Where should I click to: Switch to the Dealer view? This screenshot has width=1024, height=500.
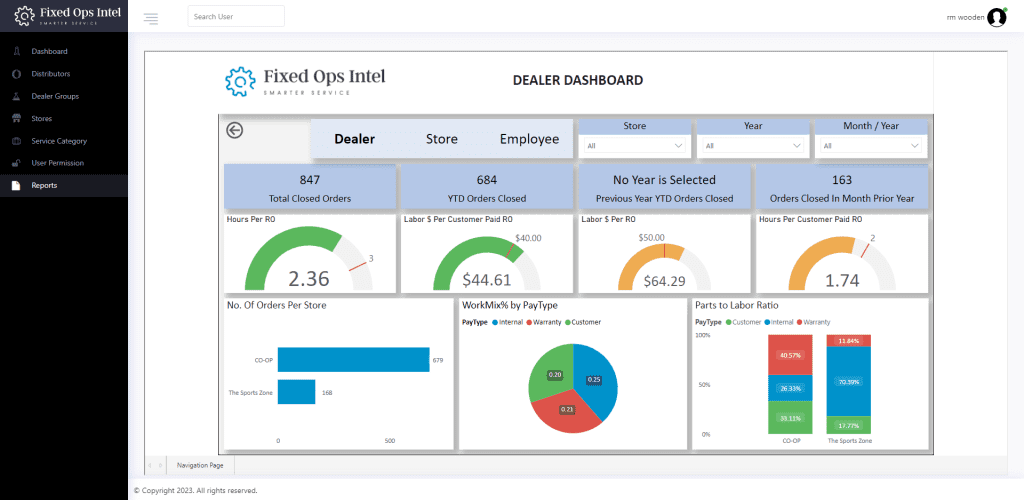click(x=355, y=139)
